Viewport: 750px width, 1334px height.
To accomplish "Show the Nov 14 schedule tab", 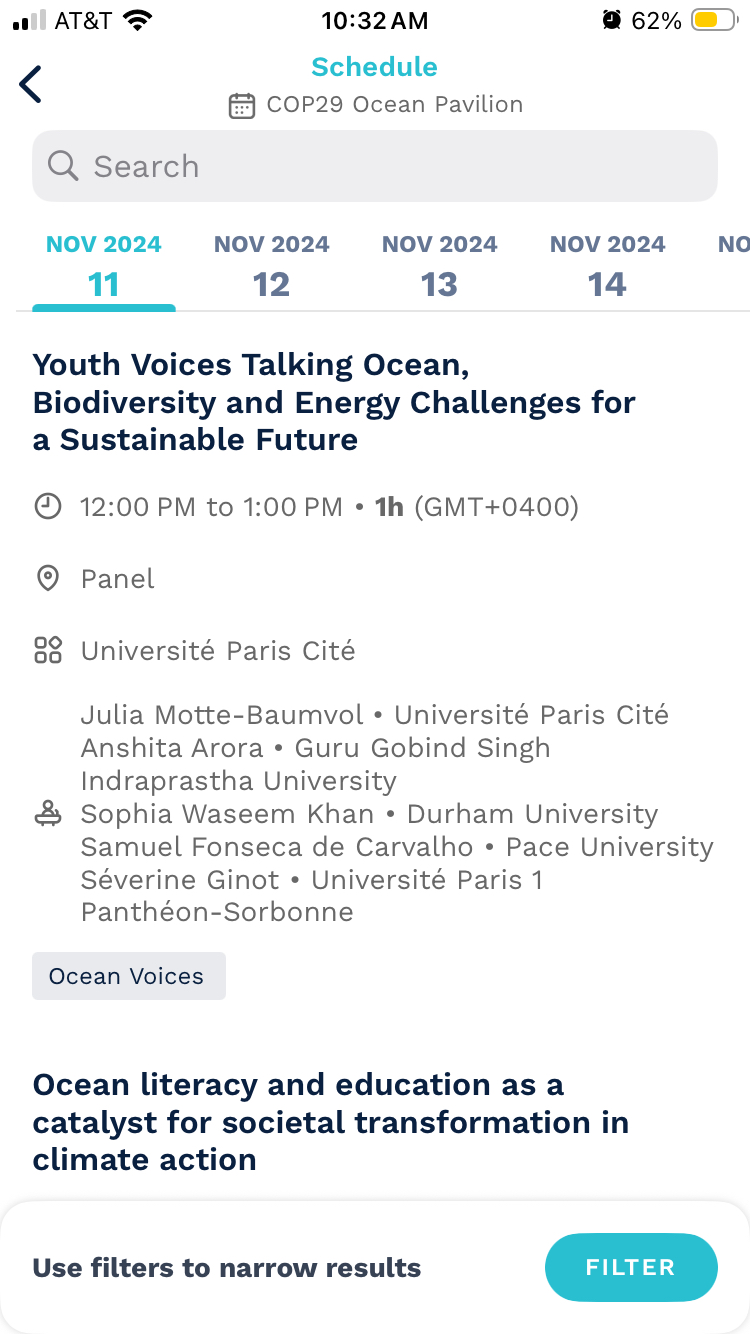I will tap(608, 268).
